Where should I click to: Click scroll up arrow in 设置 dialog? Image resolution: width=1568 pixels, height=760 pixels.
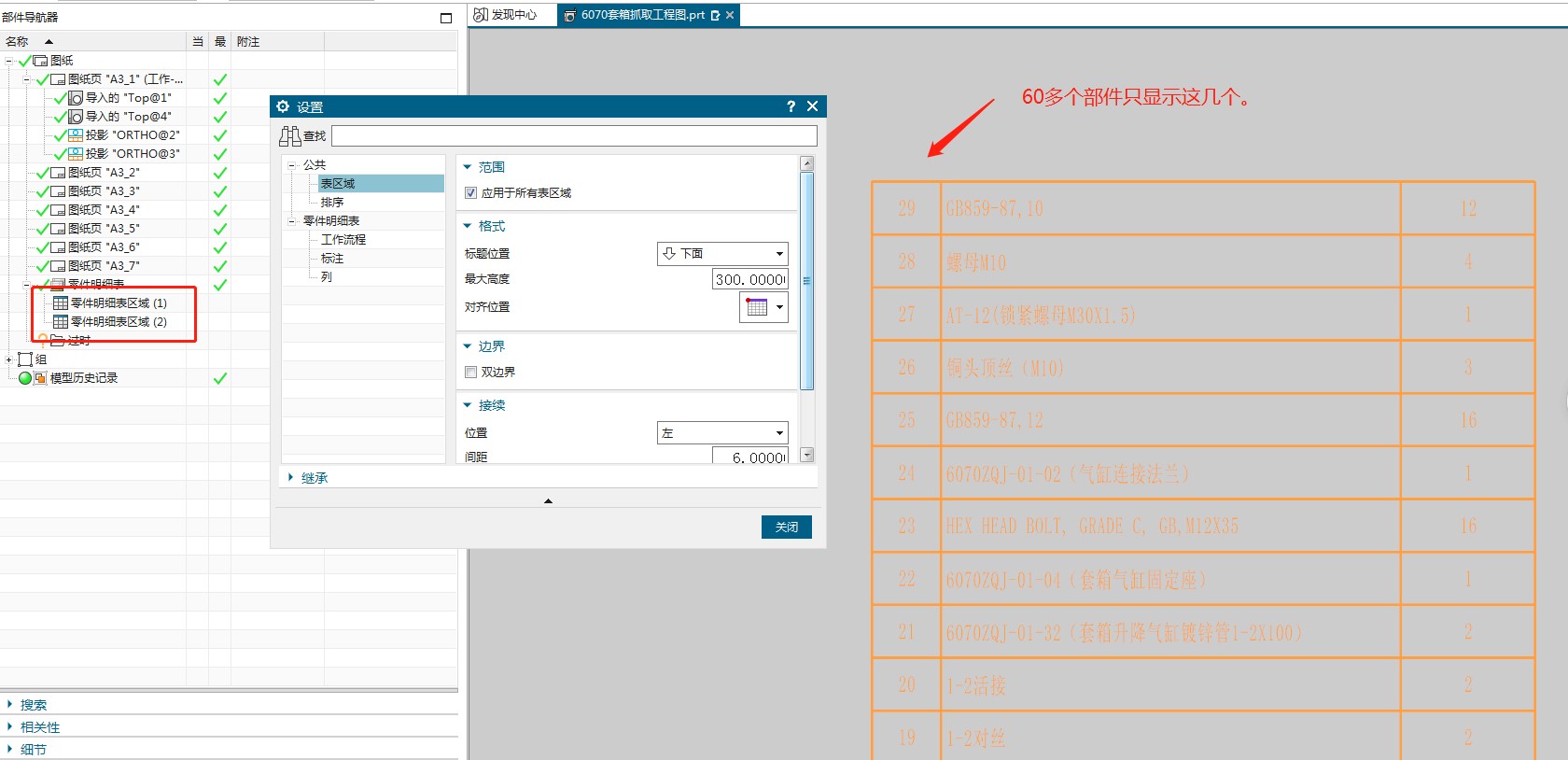tap(807, 163)
